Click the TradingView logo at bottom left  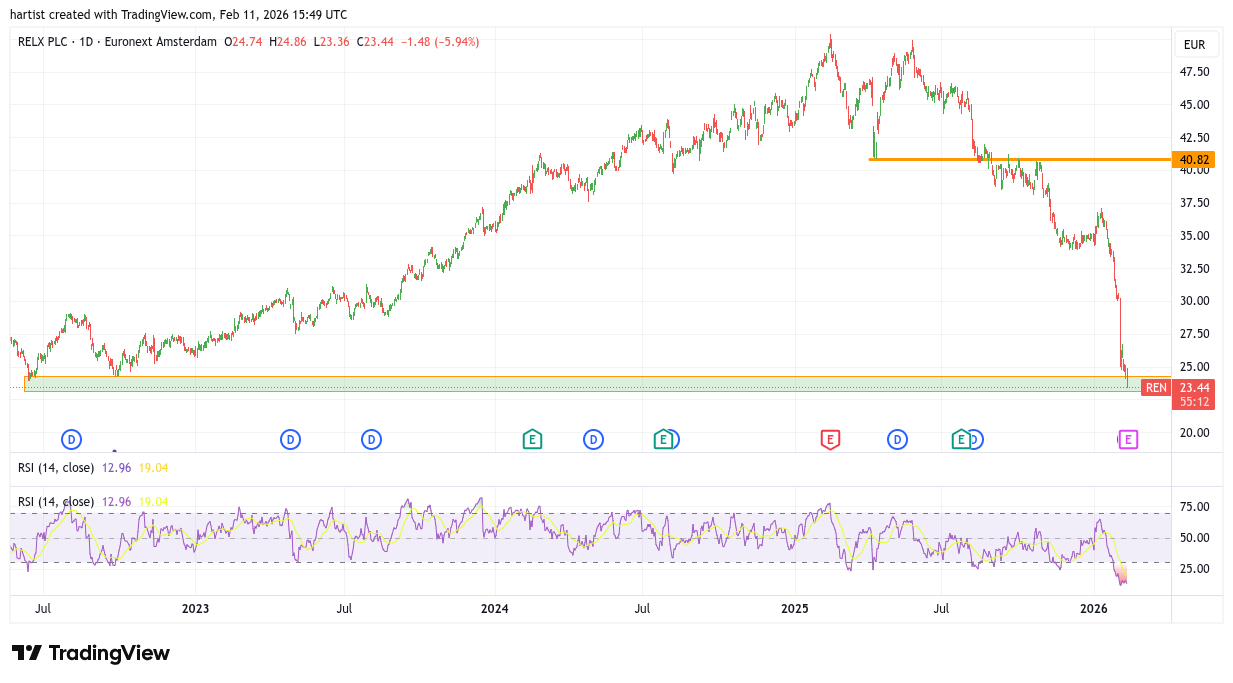[91, 653]
